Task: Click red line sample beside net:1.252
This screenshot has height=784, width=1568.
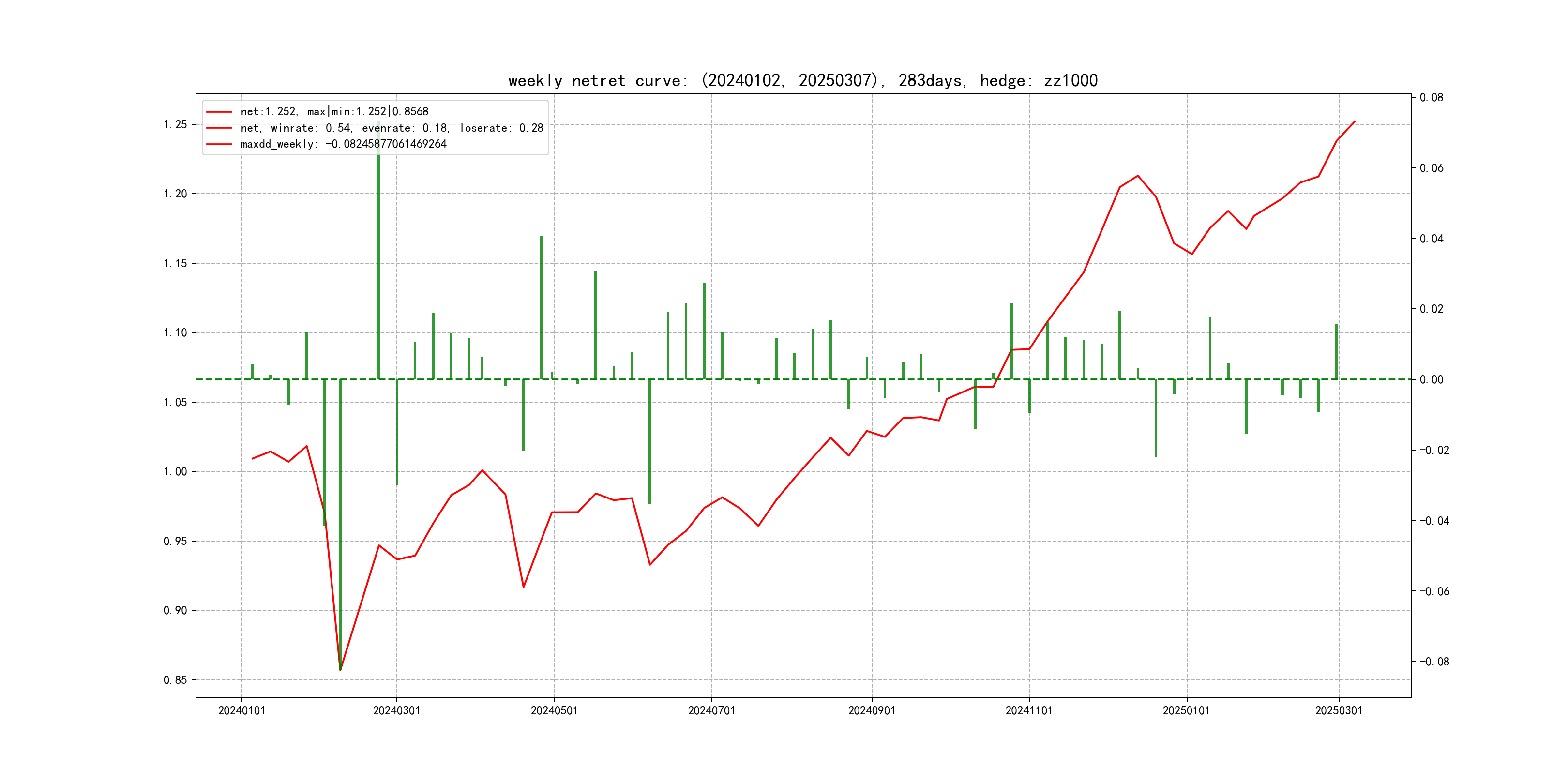Action: click(x=219, y=112)
